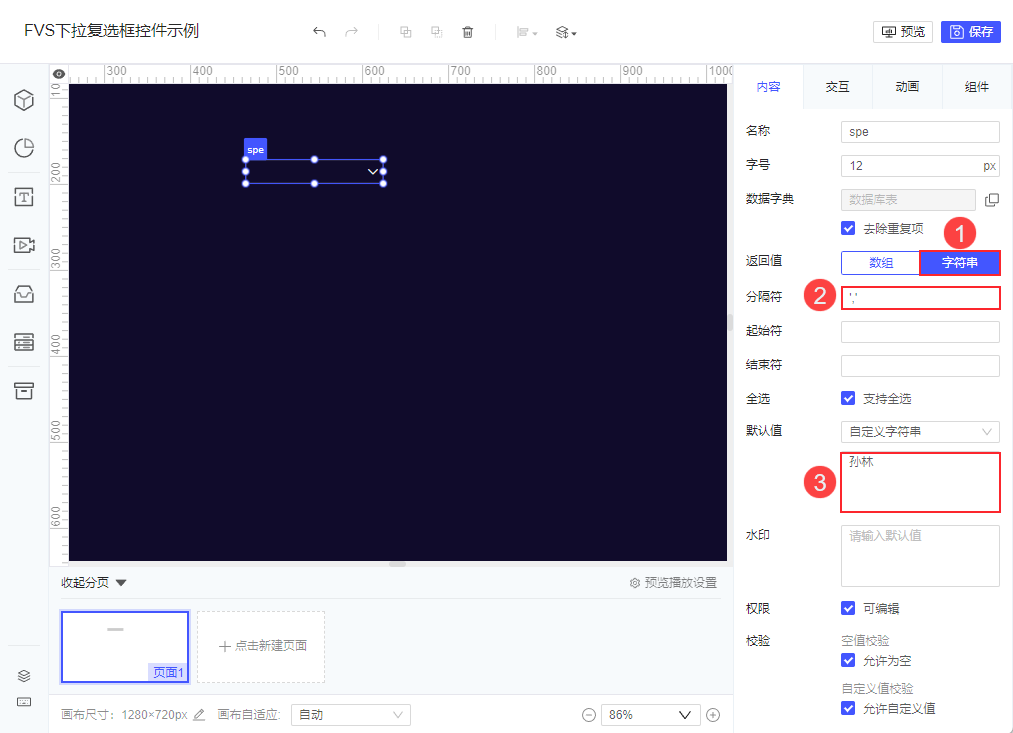This screenshot has height=733, width=1013.
Task: Toggle the 去除重复项 checkbox
Action: click(848, 228)
